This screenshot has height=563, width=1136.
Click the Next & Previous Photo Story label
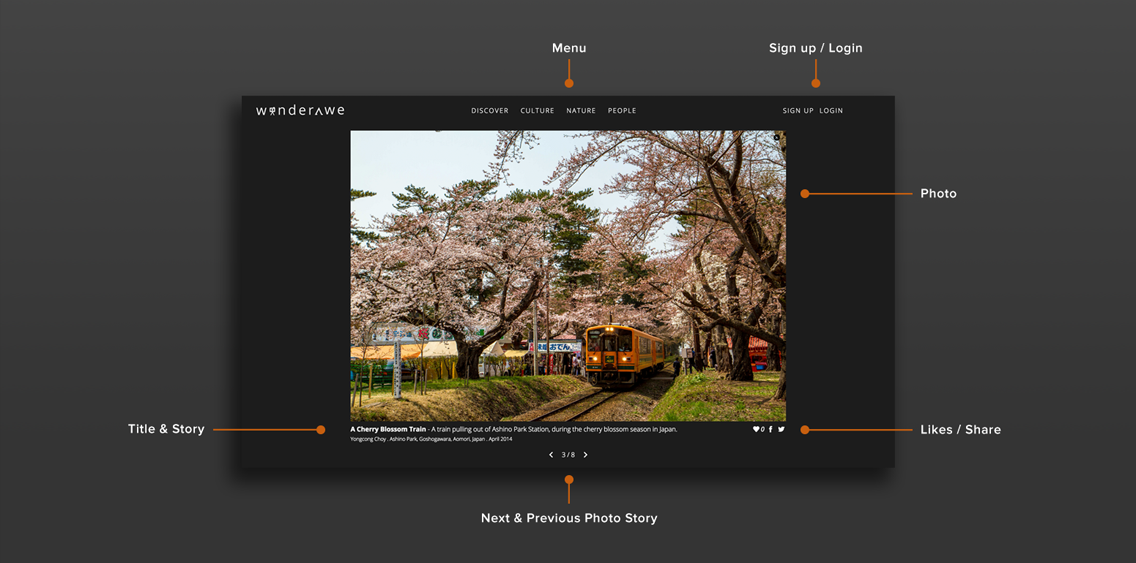569,518
